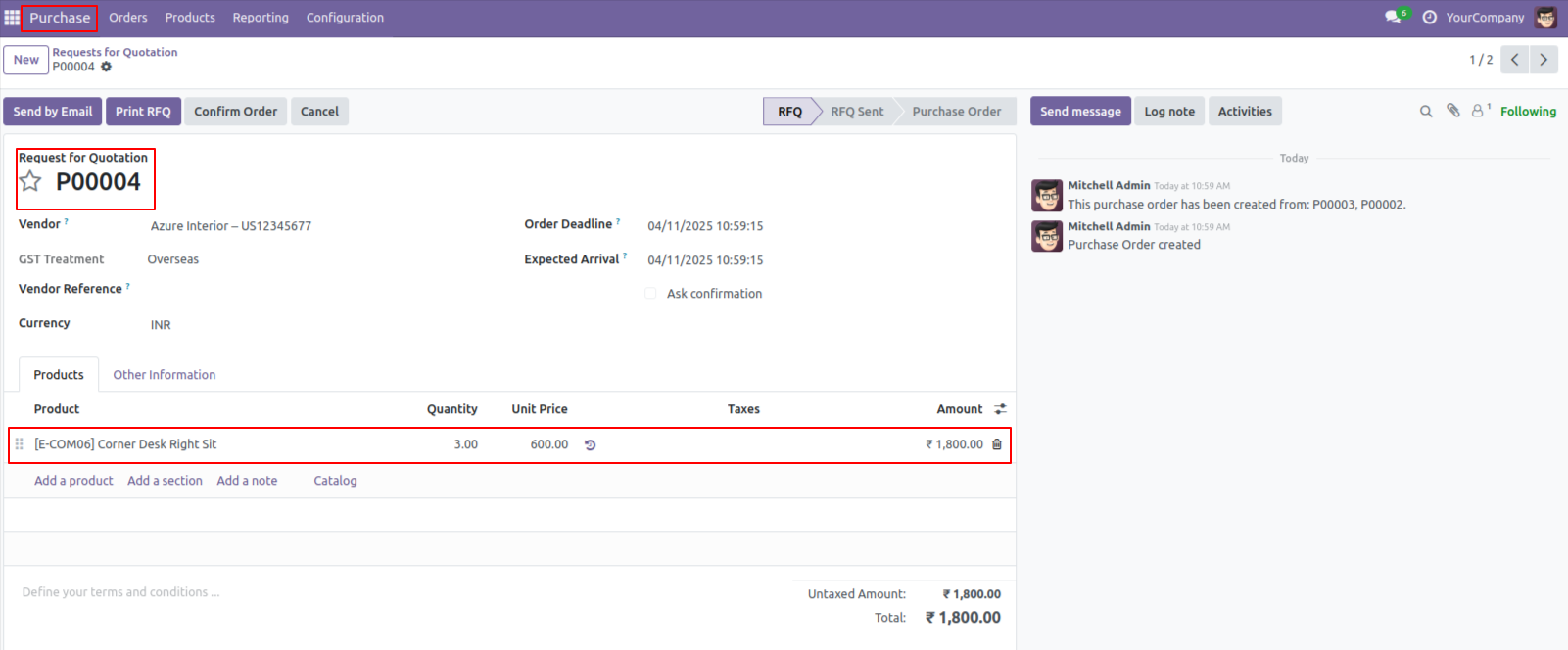
Task: Click Add a note link
Action: (247, 481)
